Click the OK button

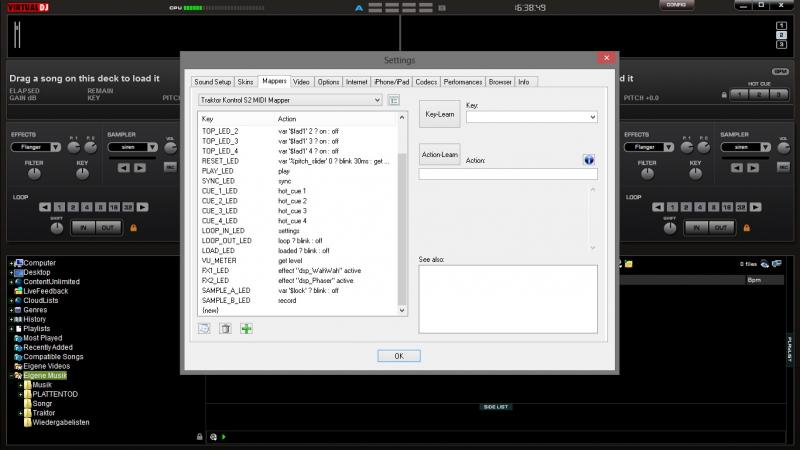tap(399, 356)
